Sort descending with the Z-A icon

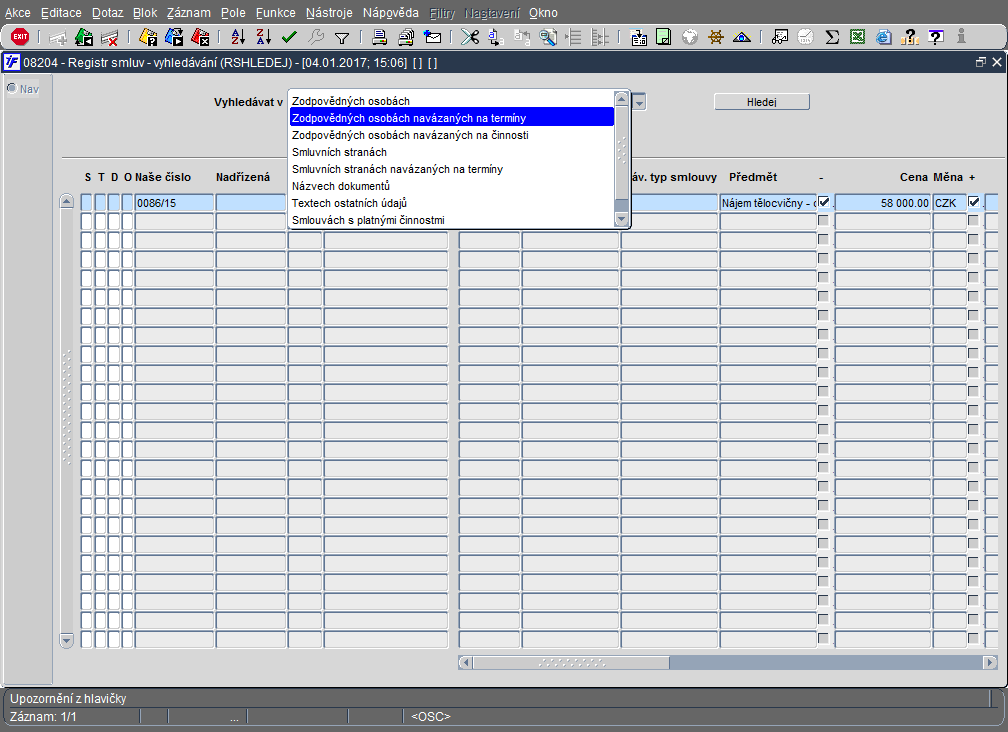coord(264,37)
